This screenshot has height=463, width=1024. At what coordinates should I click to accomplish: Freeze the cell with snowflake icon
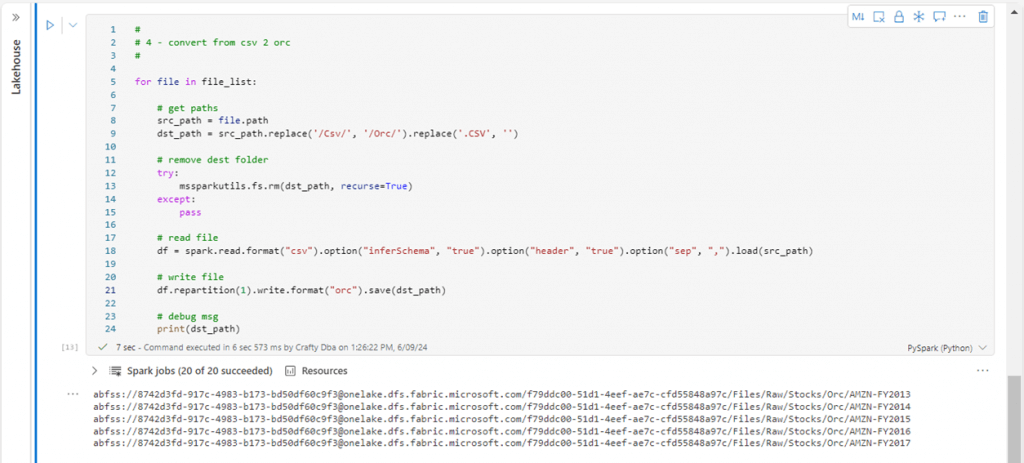tap(918, 16)
